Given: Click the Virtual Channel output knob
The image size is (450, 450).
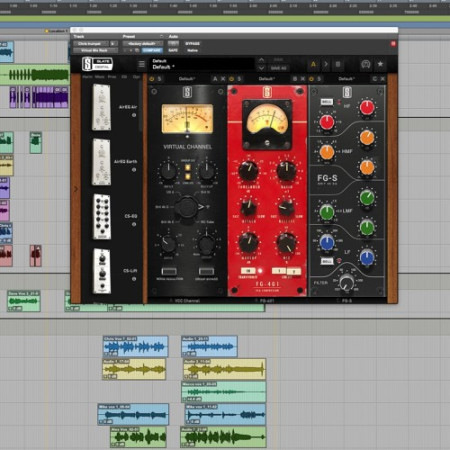Looking at the screenshot, I should [207, 172].
